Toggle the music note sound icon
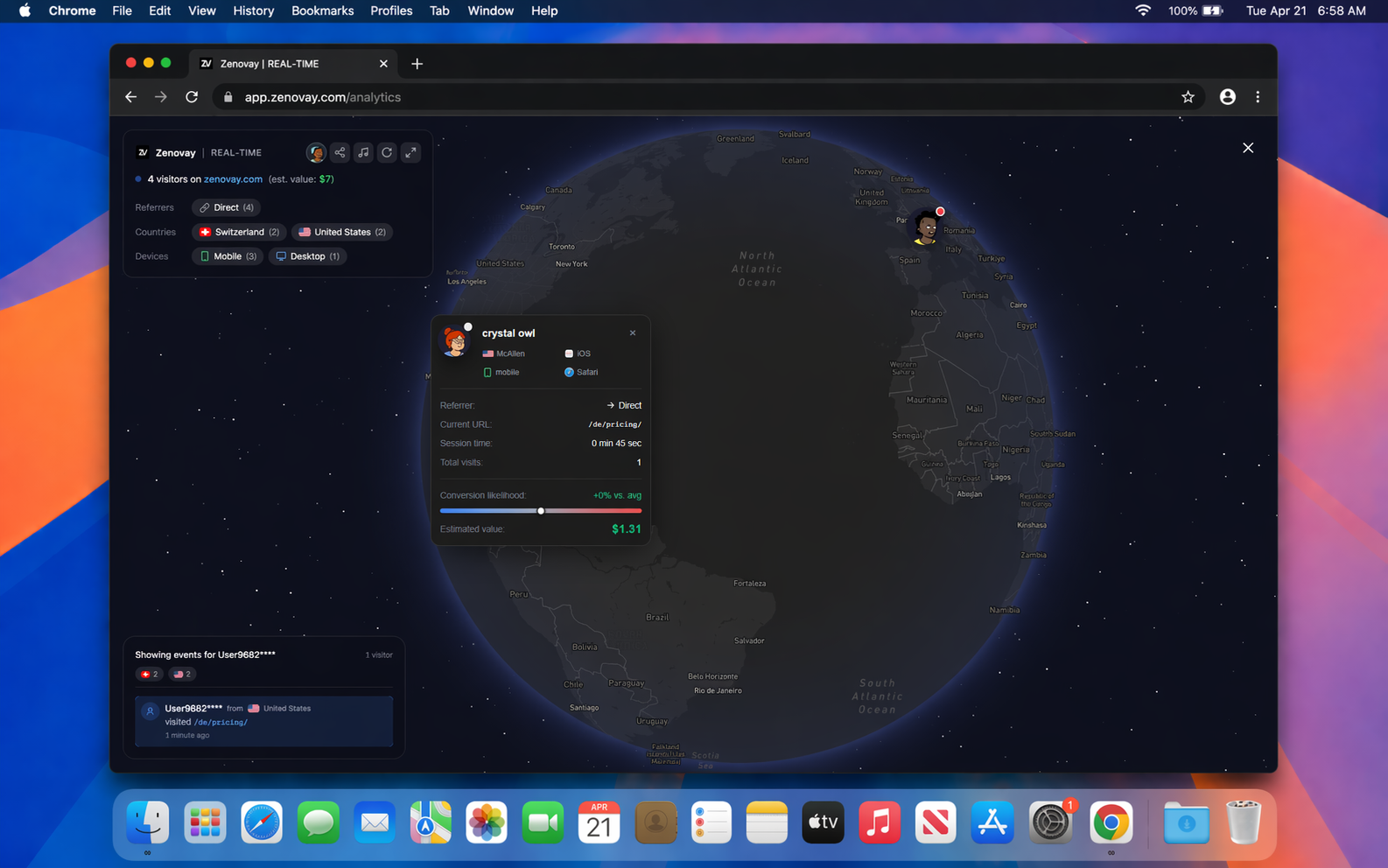The image size is (1388, 868). [x=363, y=152]
